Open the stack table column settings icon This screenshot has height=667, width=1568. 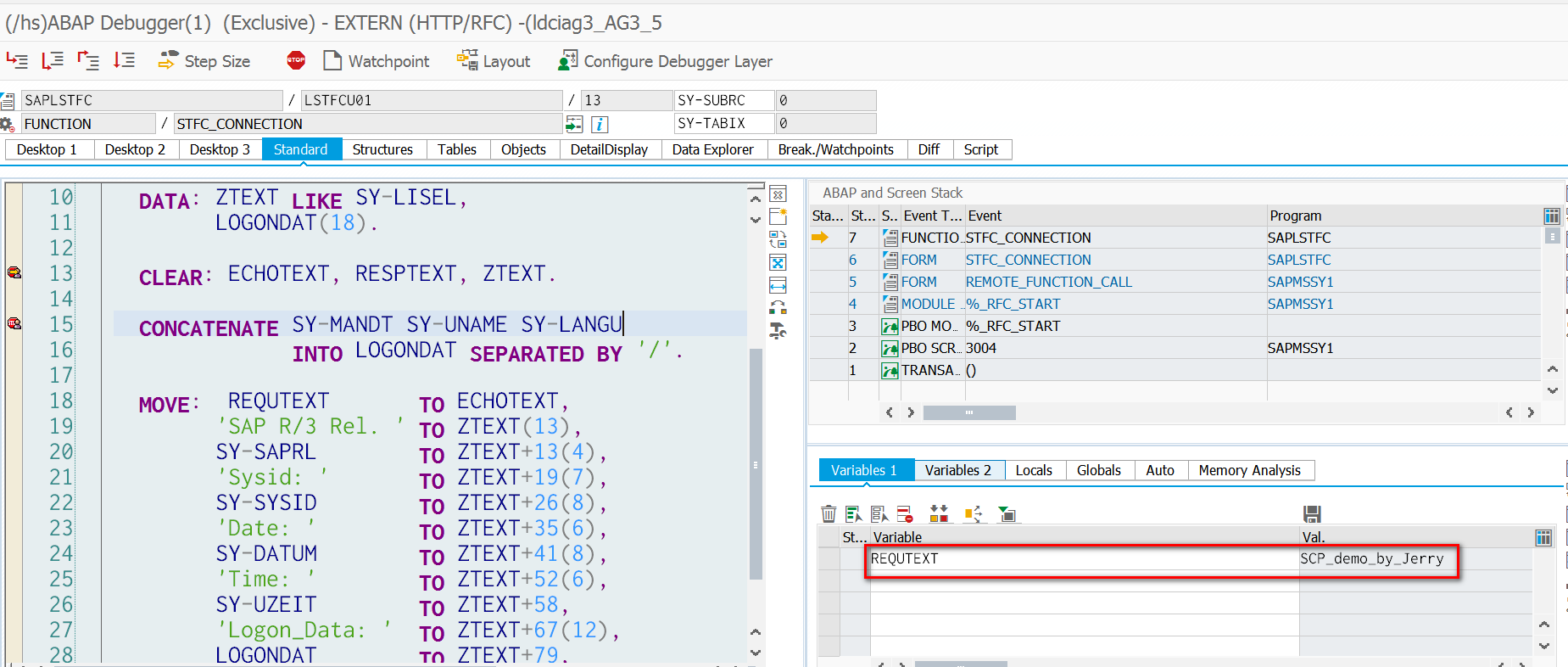(1552, 216)
